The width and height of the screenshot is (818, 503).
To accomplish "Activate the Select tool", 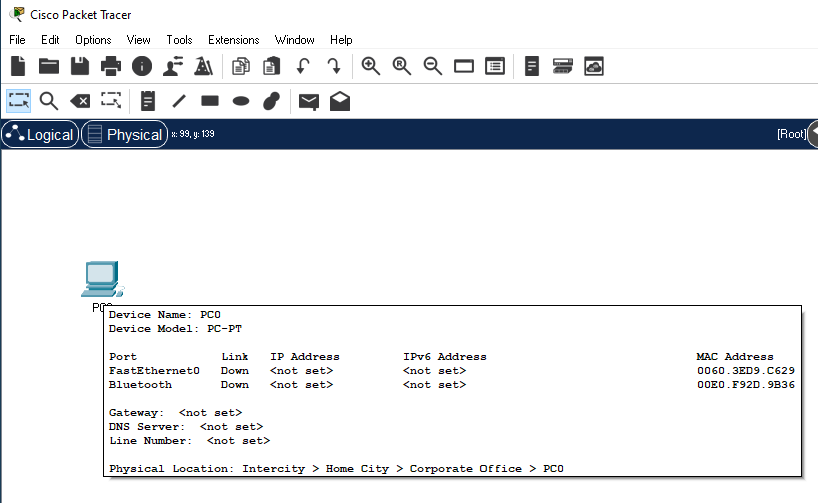I will click(19, 101).
